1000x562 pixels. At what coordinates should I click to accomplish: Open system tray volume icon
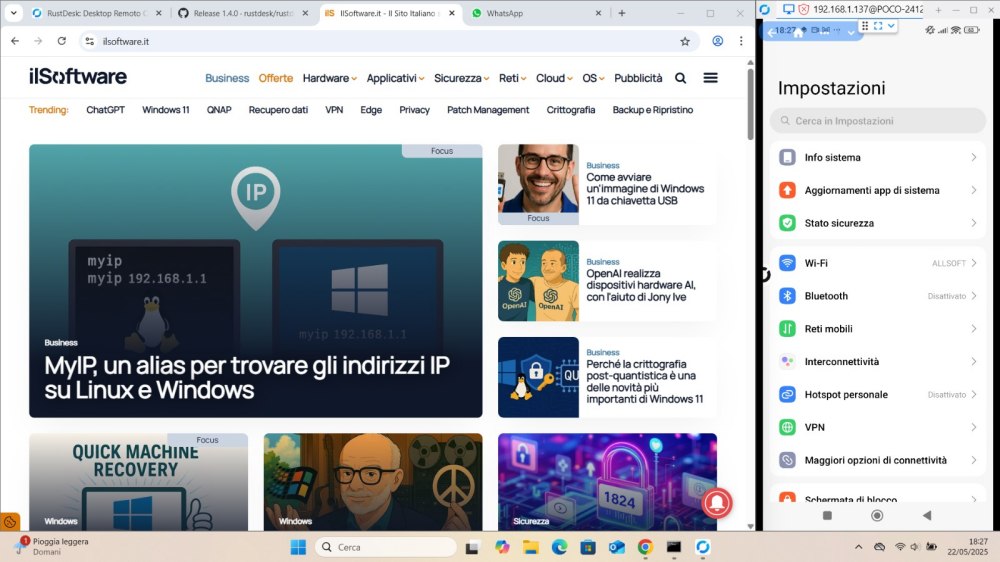click(915, 547)
